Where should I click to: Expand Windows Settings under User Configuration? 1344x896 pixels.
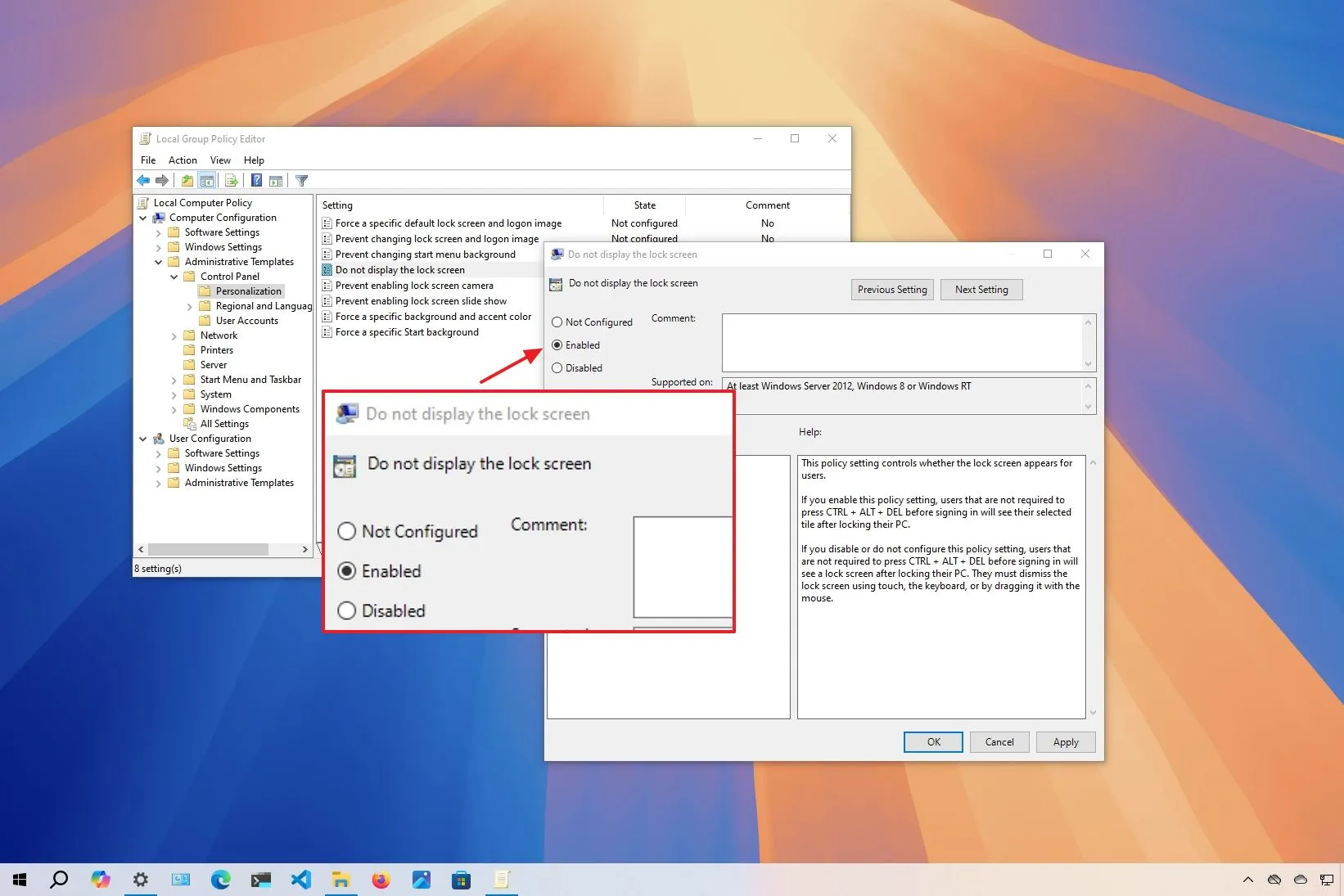click(x=159, y=467)
